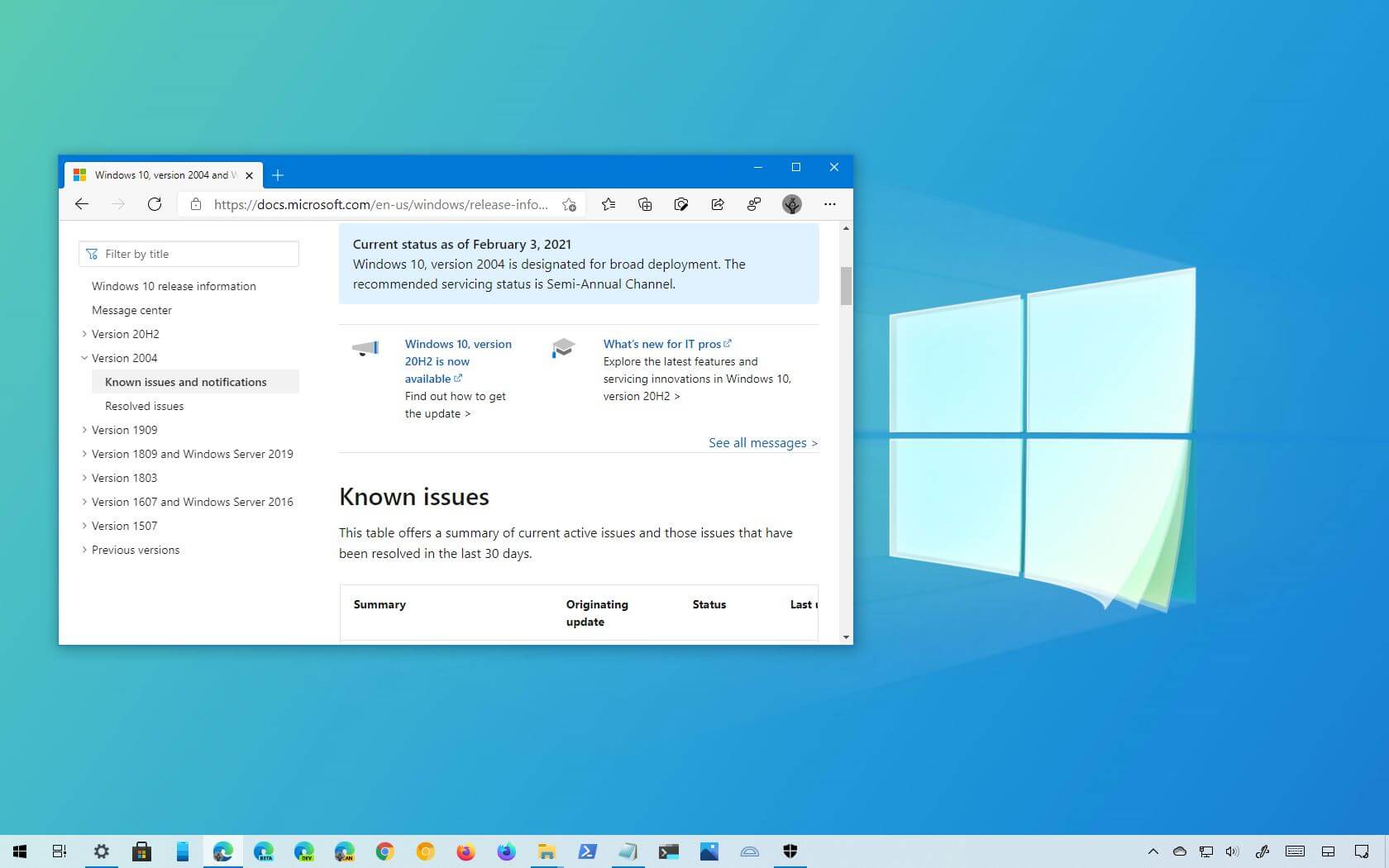Open a new tab
Viewport: 1389px width, 868px height.
click(x=278, y=175)
